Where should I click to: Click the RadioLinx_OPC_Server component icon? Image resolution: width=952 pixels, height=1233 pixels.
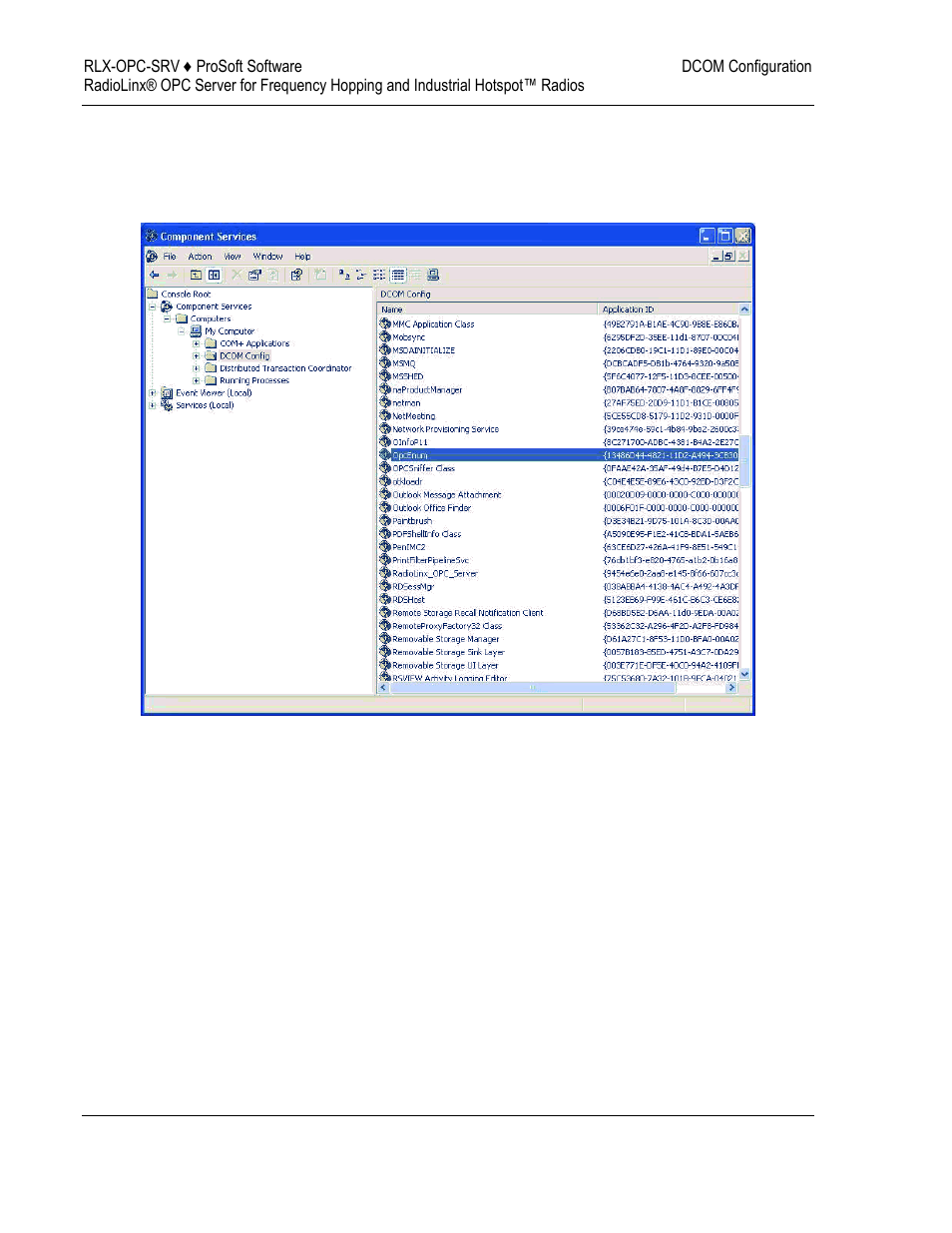[384, 573]
